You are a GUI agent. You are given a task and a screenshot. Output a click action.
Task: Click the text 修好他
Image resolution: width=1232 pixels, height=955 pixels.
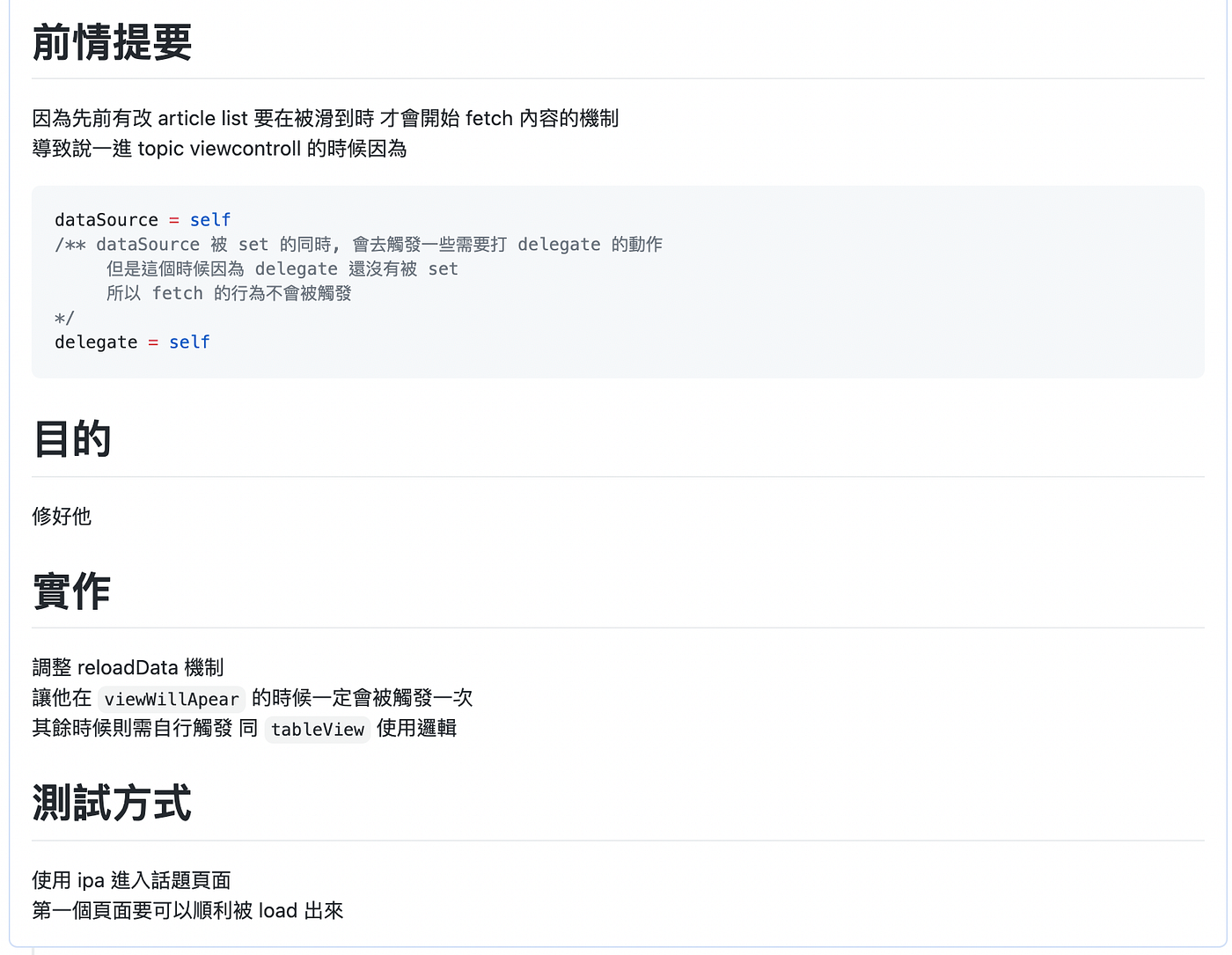pos(62,516)
